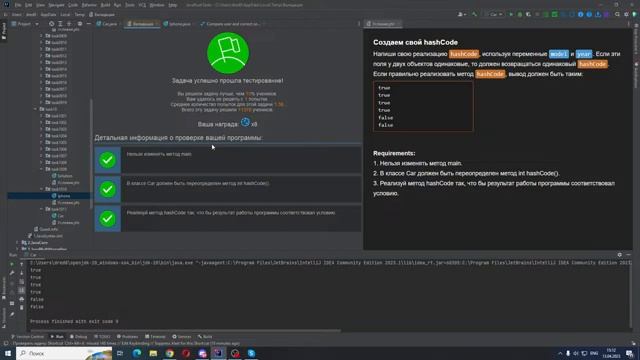Select the Car tab in Run panel
Viewport: 640px width, 360px height.
pos(31,255)
